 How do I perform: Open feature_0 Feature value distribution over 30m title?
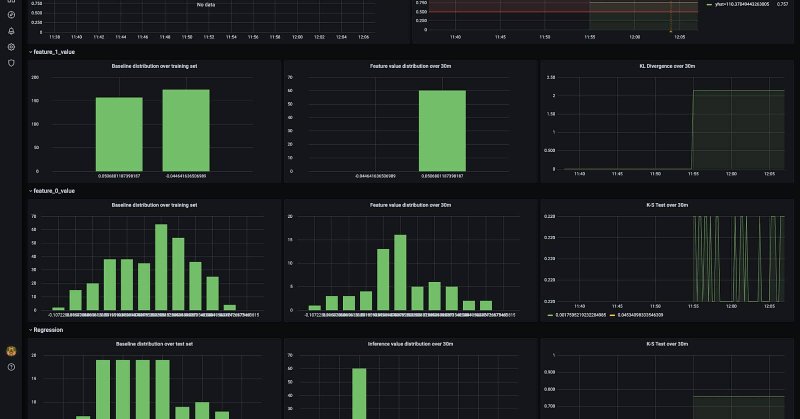point(410,205)
